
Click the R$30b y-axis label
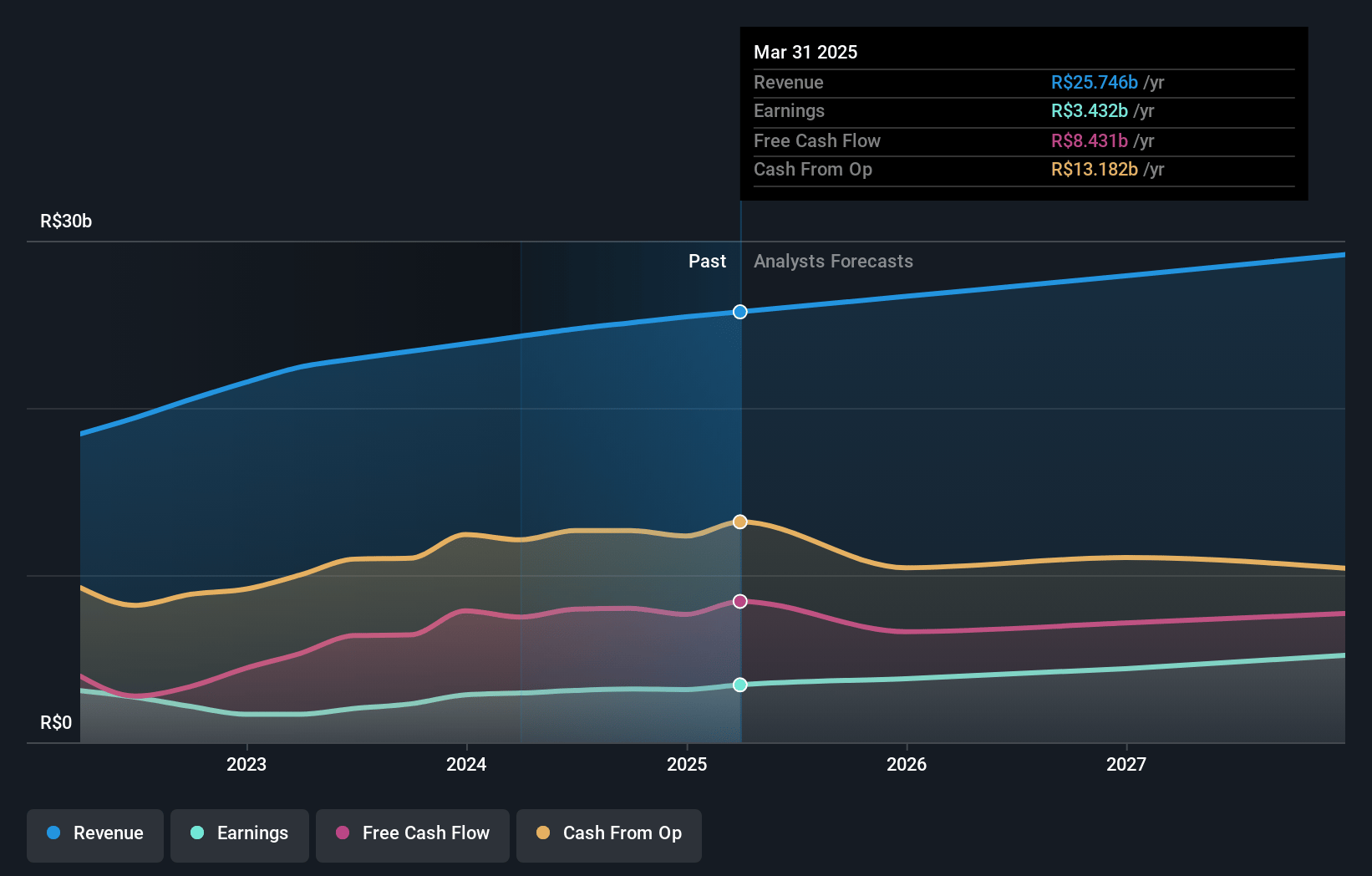pyautogui.click(x=66, y=221)
